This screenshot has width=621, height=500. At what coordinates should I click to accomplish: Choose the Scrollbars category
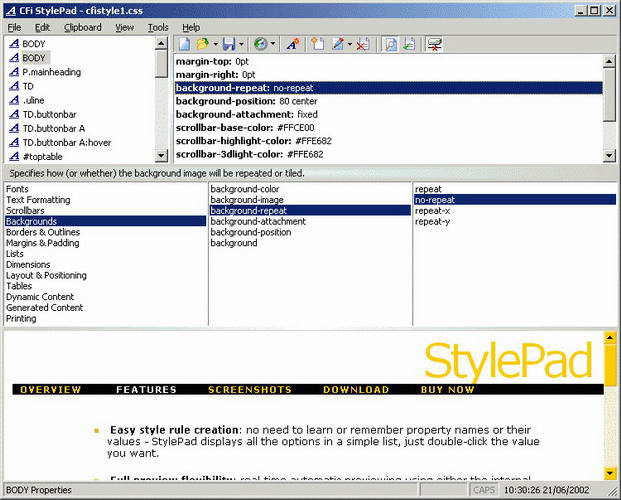(25, 210)
